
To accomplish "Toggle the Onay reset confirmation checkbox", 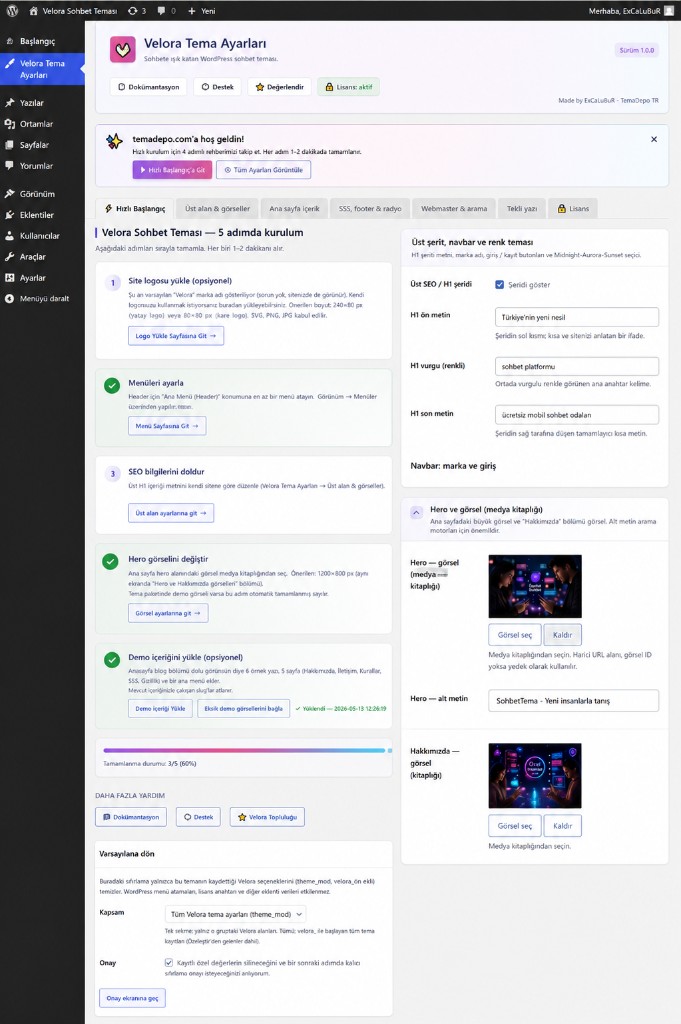I will [x=168, y=963].
